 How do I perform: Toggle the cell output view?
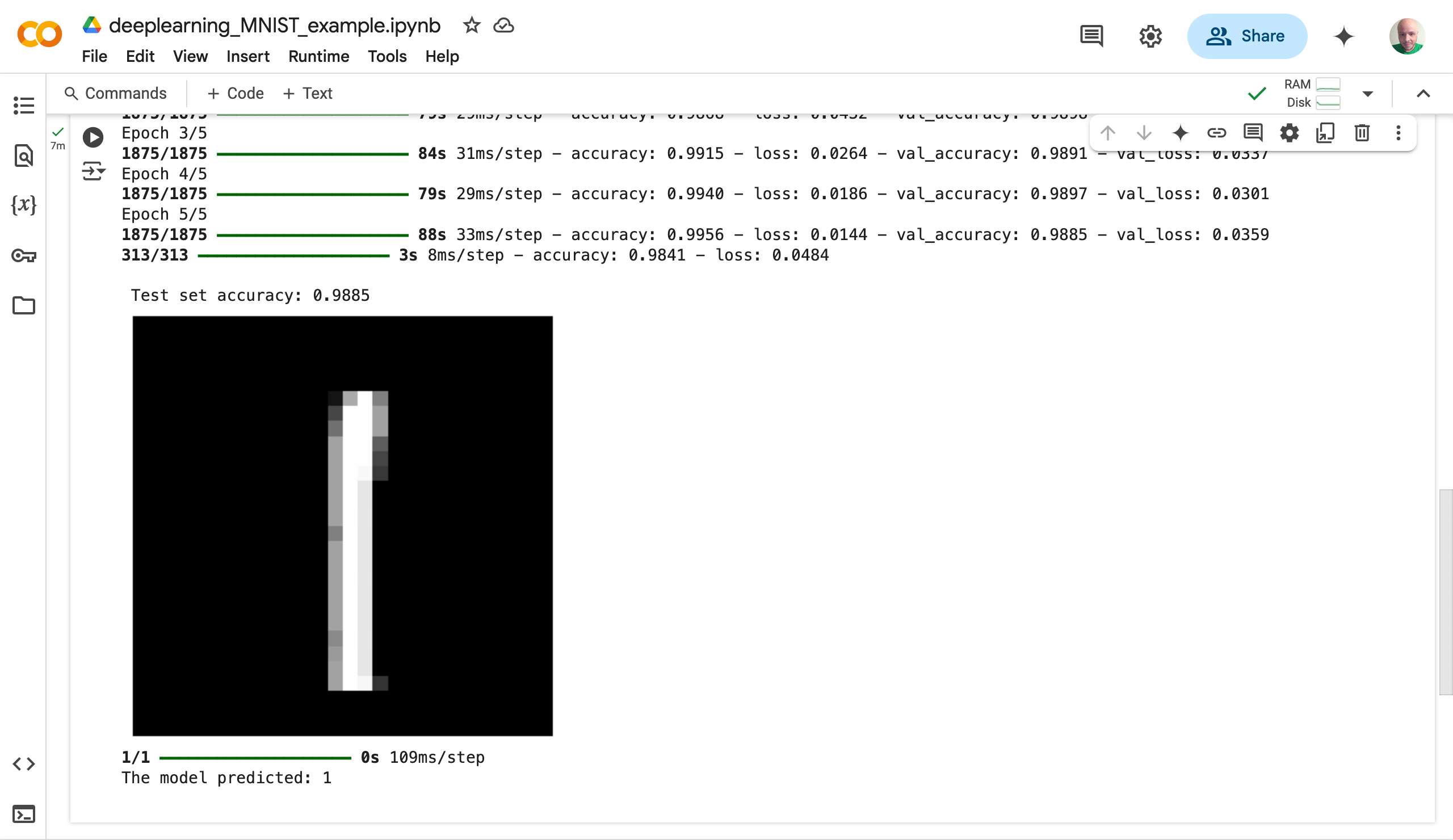pyautogui.click(x=93, y=171)
